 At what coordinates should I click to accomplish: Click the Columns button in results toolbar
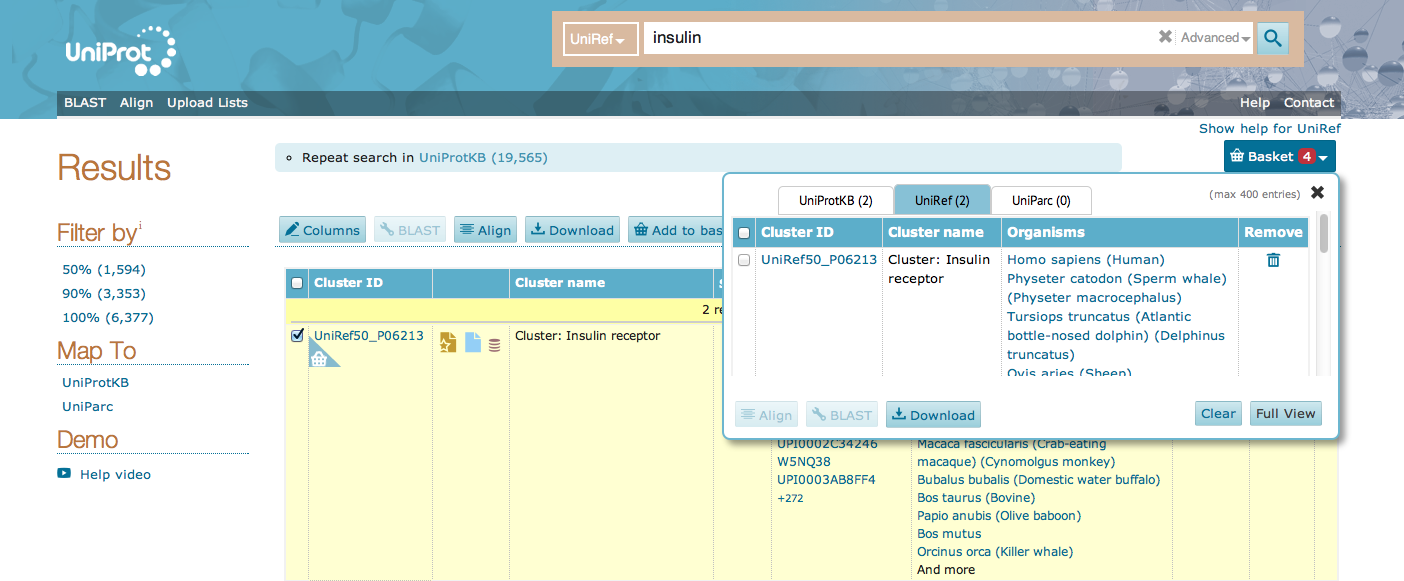[322, 230]
